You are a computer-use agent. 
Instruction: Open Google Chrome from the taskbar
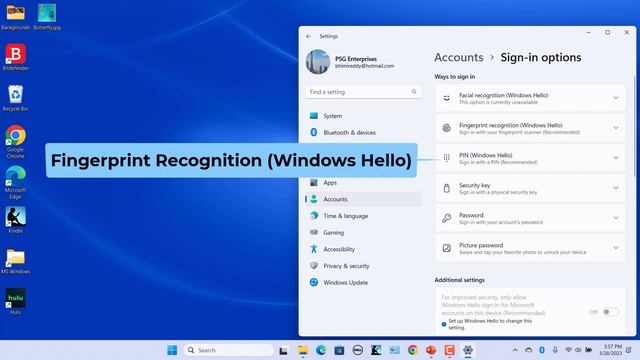(x=413, y=350)
